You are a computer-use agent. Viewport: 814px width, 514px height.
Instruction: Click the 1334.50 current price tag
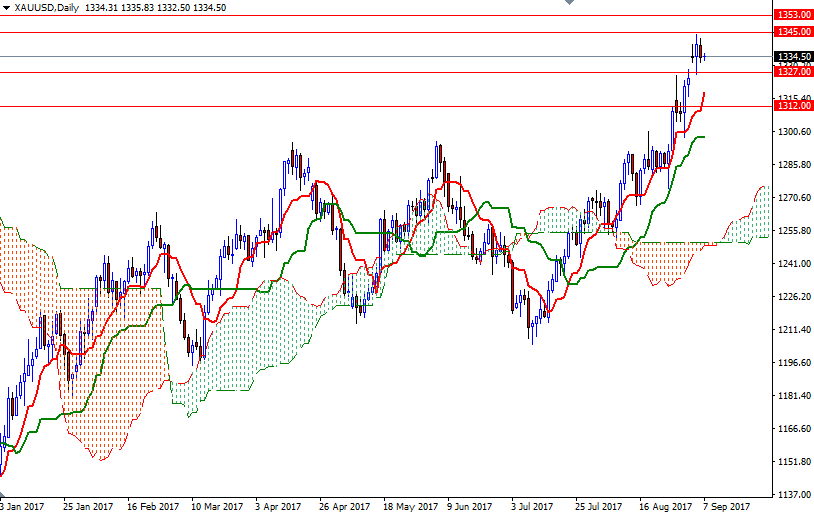point(793,57)
